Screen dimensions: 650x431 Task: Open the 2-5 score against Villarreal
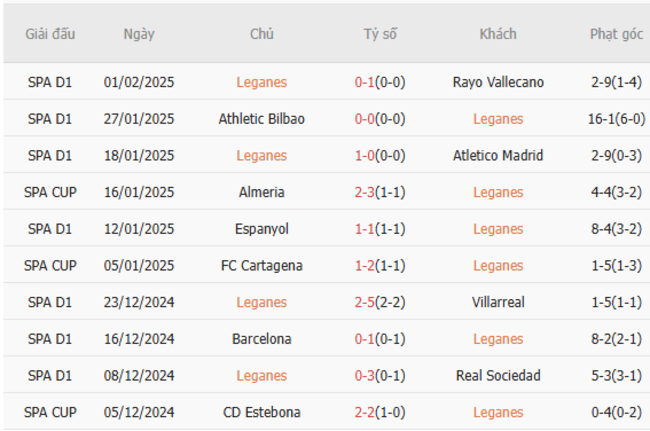[364, 302]
